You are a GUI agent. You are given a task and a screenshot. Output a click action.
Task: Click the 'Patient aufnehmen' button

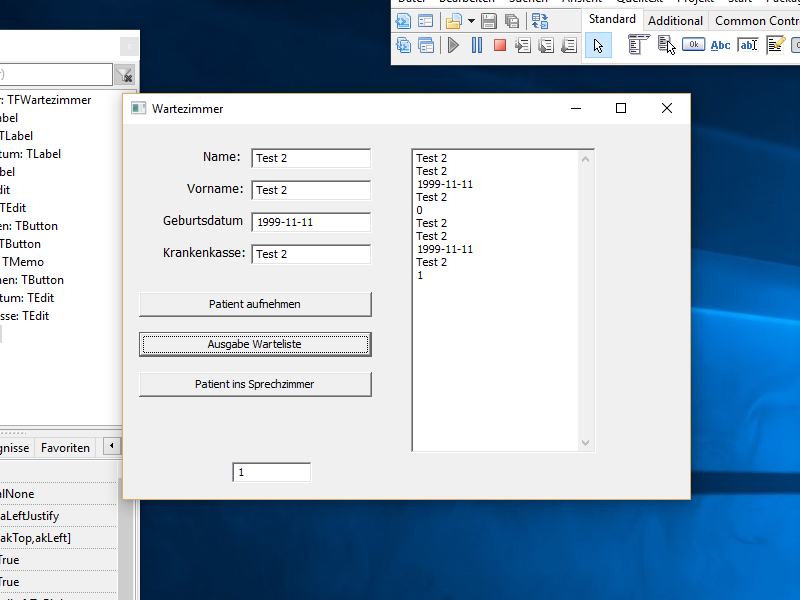coord(255,304)
